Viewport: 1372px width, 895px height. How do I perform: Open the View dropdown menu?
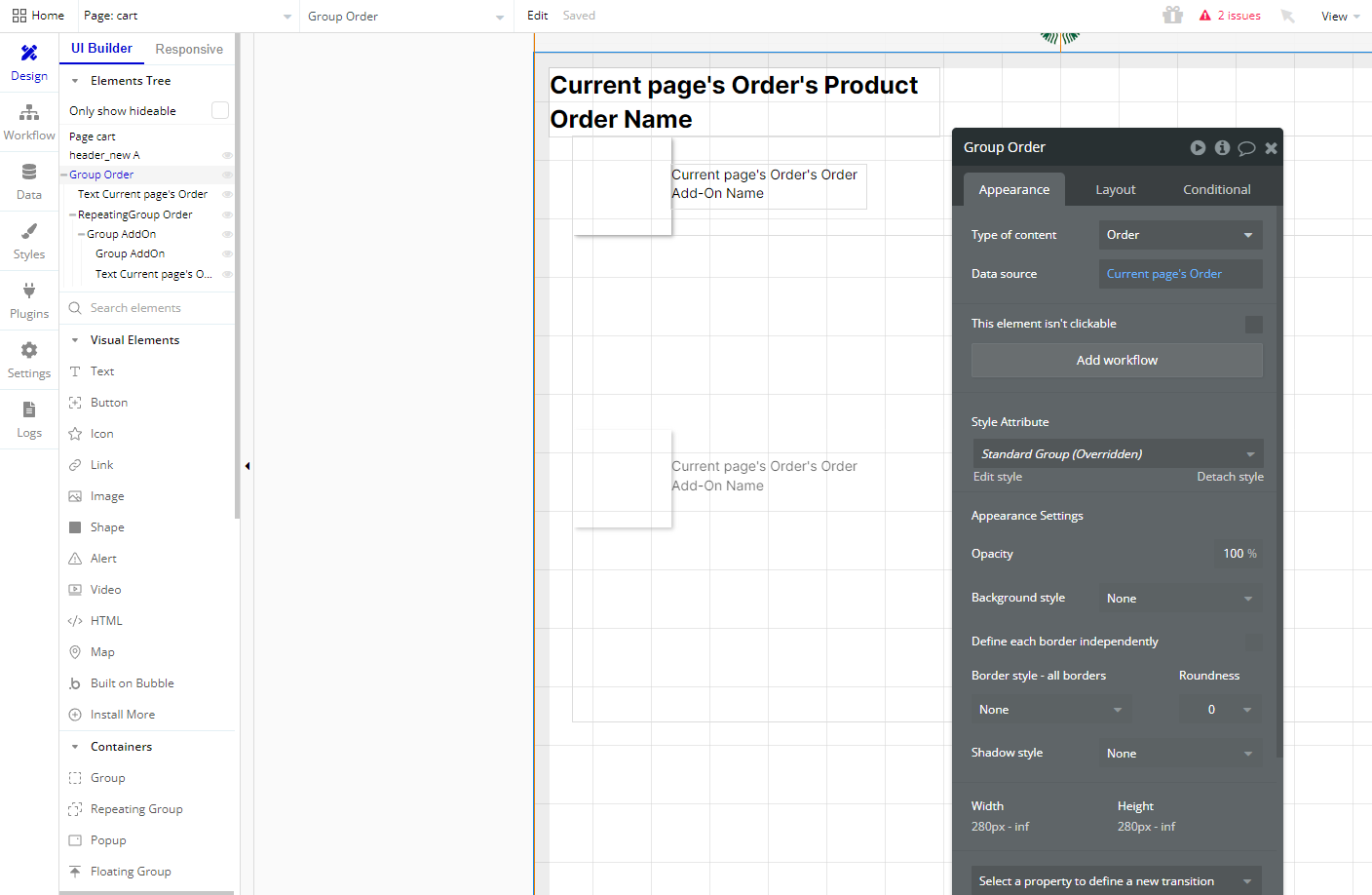pos(1341,16)
